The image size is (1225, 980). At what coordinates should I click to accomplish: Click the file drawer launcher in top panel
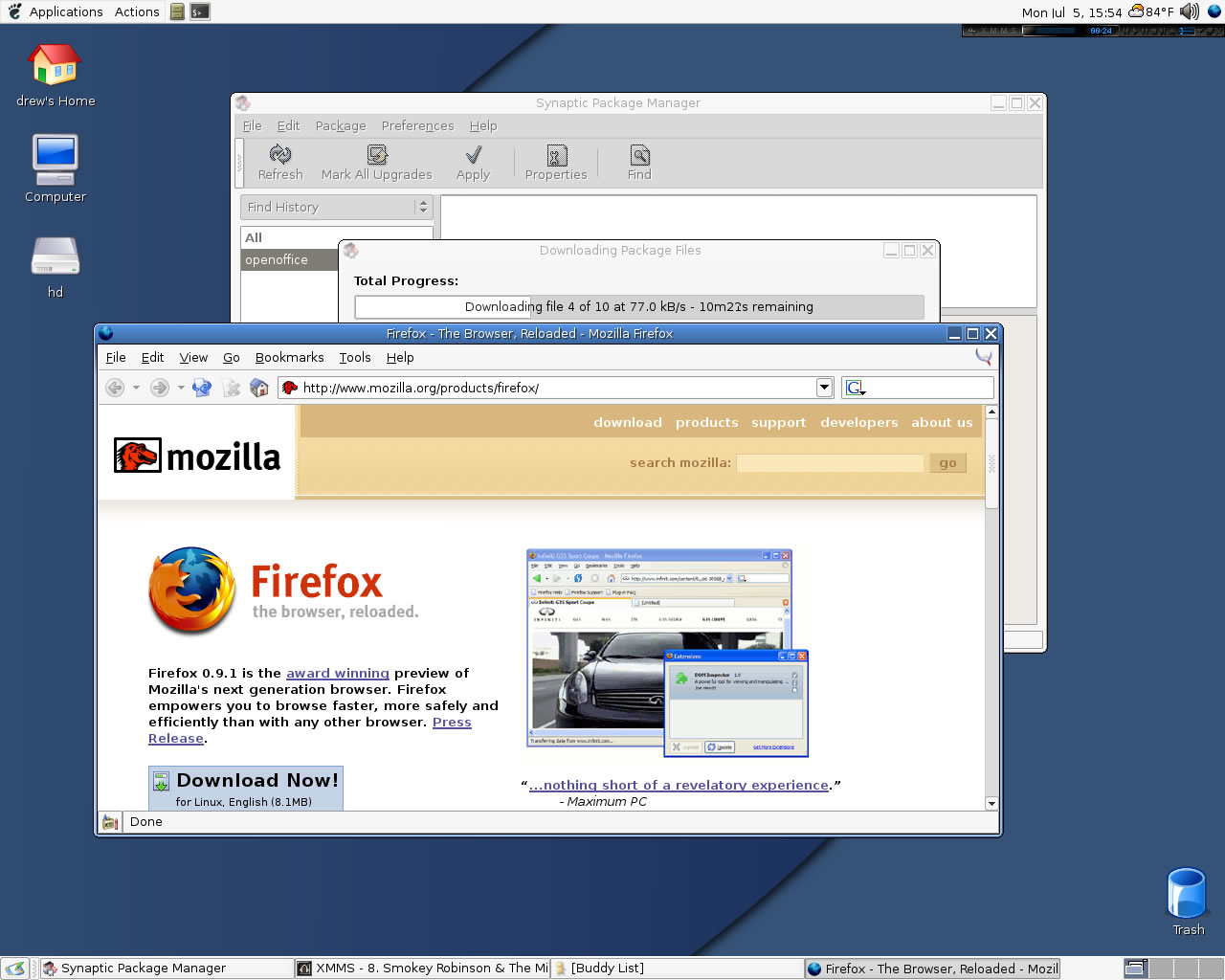click(x=177, y=11)
